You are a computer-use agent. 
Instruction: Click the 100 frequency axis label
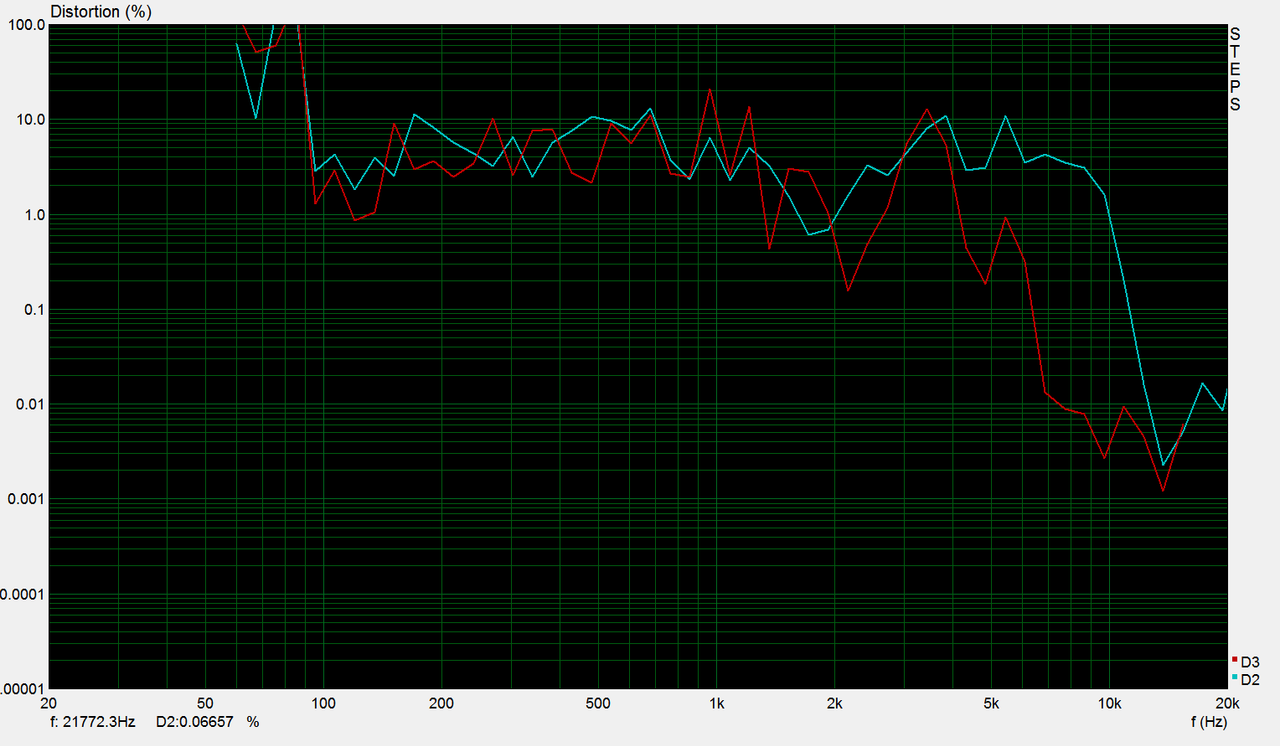tap(323, 702)
